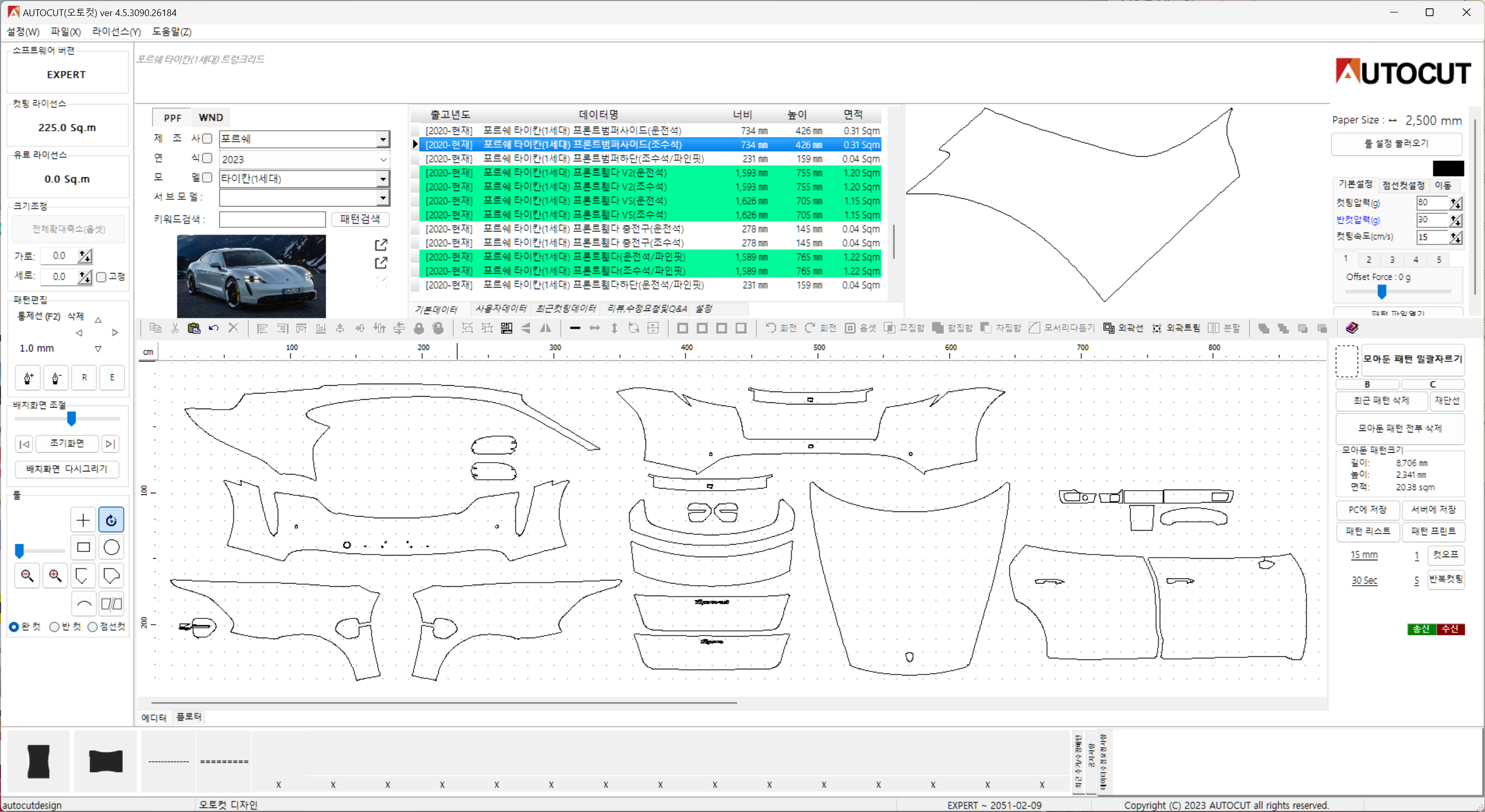Image resolution: width=1485 pixels, height=812 pixels.
Task: Click the horizontal line tool icon
Action: point(575,328)
